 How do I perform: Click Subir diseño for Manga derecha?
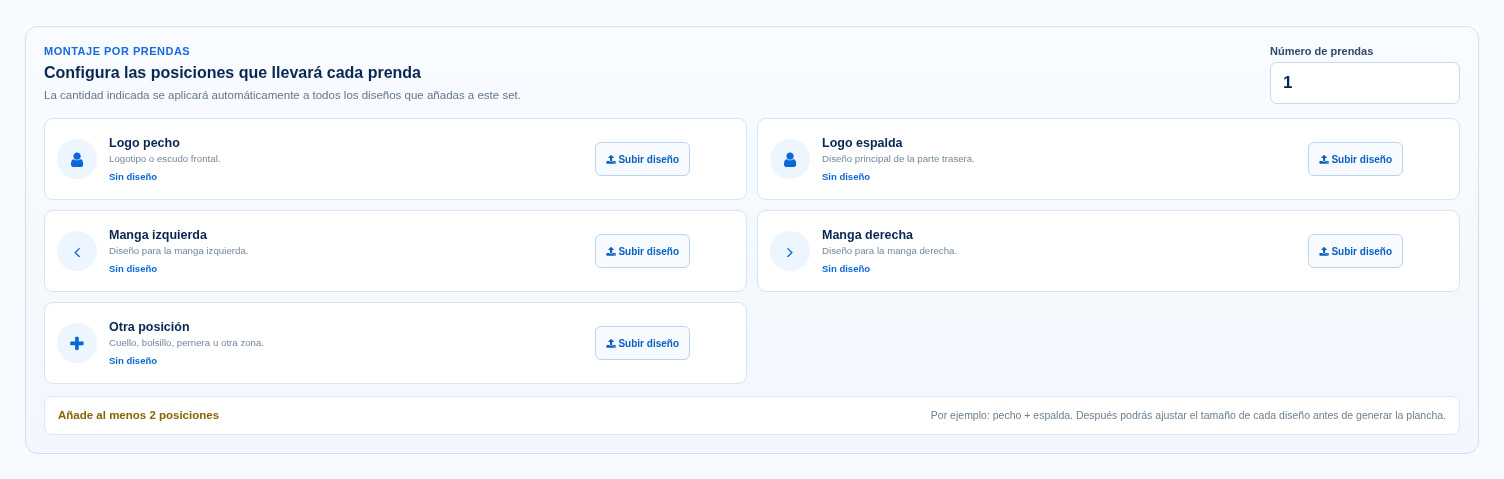coord(1355,251)
